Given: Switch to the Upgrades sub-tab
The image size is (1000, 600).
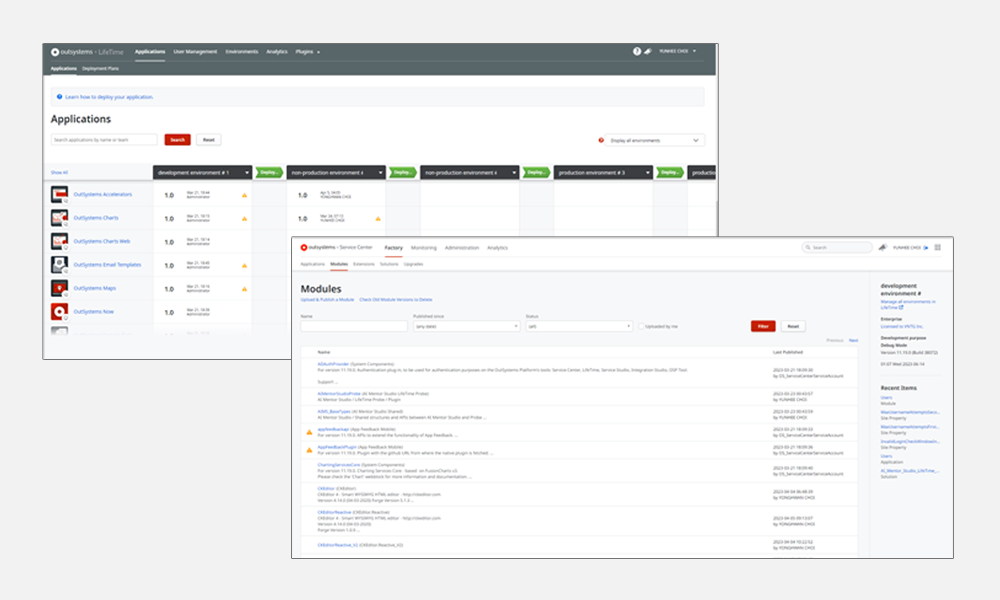Looking at the screenshot, I should [413, 264].
